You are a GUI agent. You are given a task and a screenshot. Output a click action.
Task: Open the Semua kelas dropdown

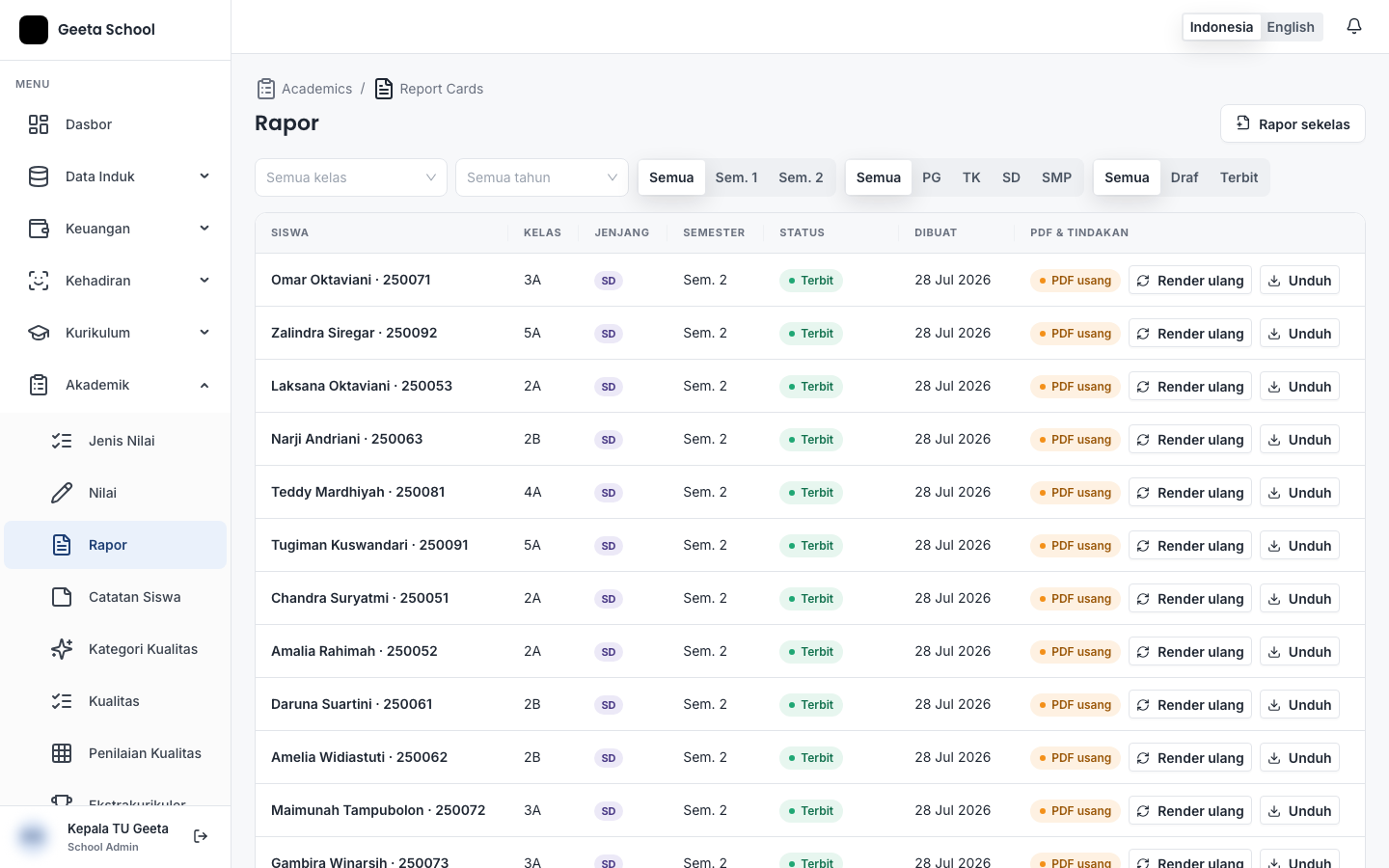pos(351,177)
